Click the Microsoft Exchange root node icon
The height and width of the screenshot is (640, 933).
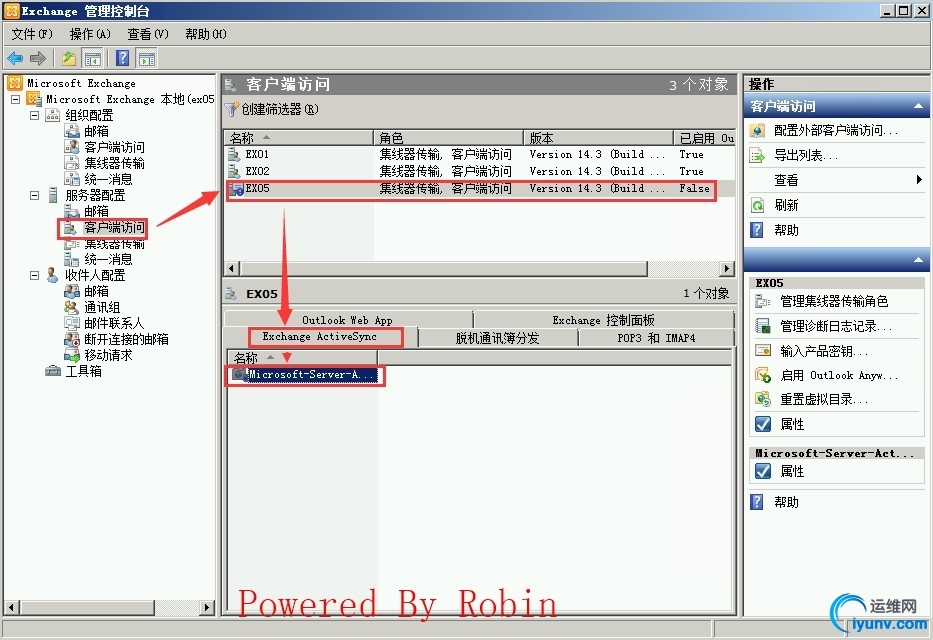(15, 83)
